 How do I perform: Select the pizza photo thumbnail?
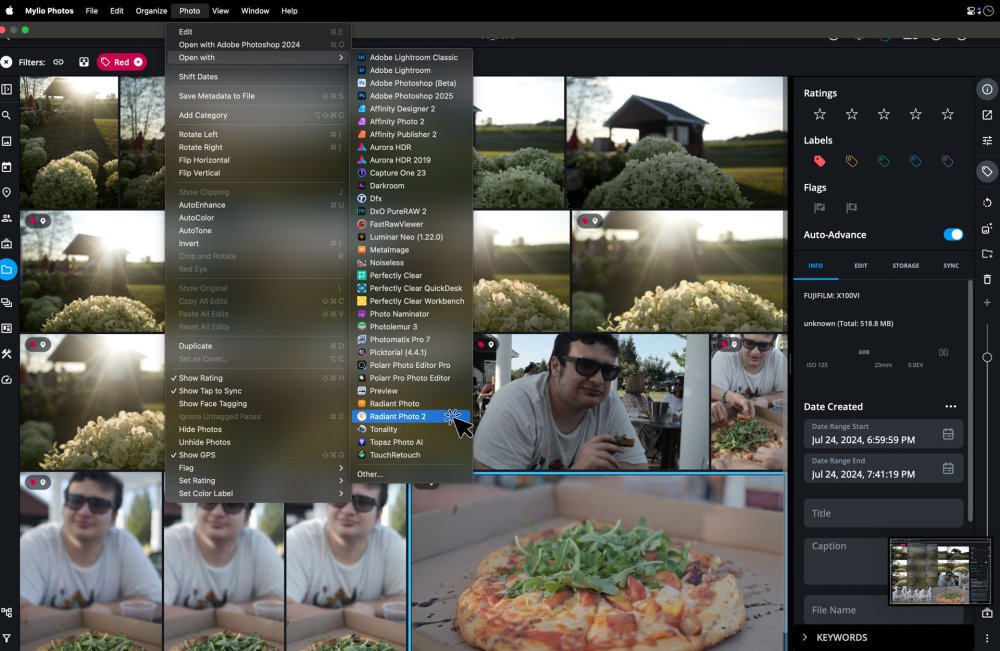click(x=598, y=562)
